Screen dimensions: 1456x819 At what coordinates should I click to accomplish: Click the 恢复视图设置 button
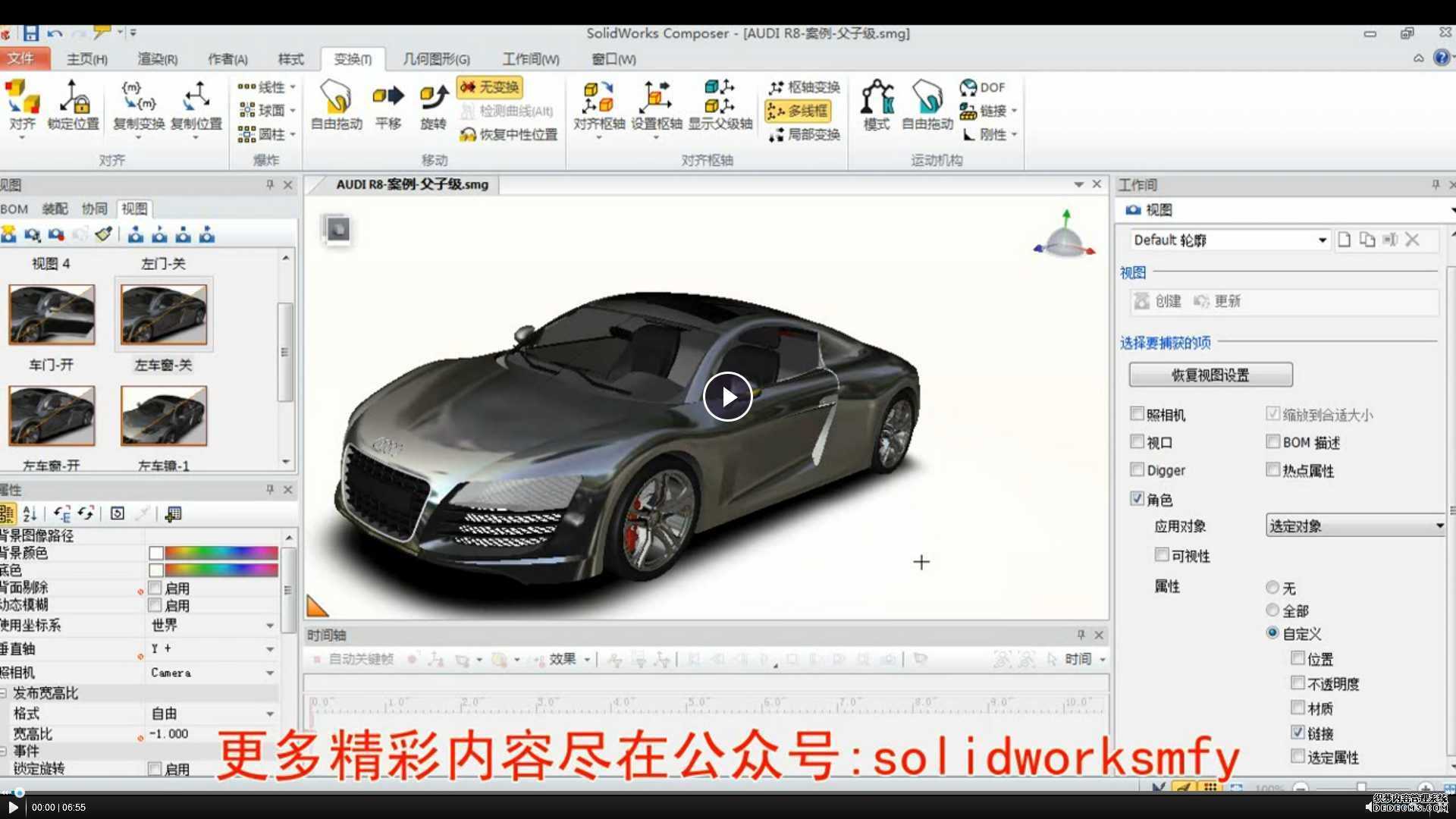(x=1210, y=375)
